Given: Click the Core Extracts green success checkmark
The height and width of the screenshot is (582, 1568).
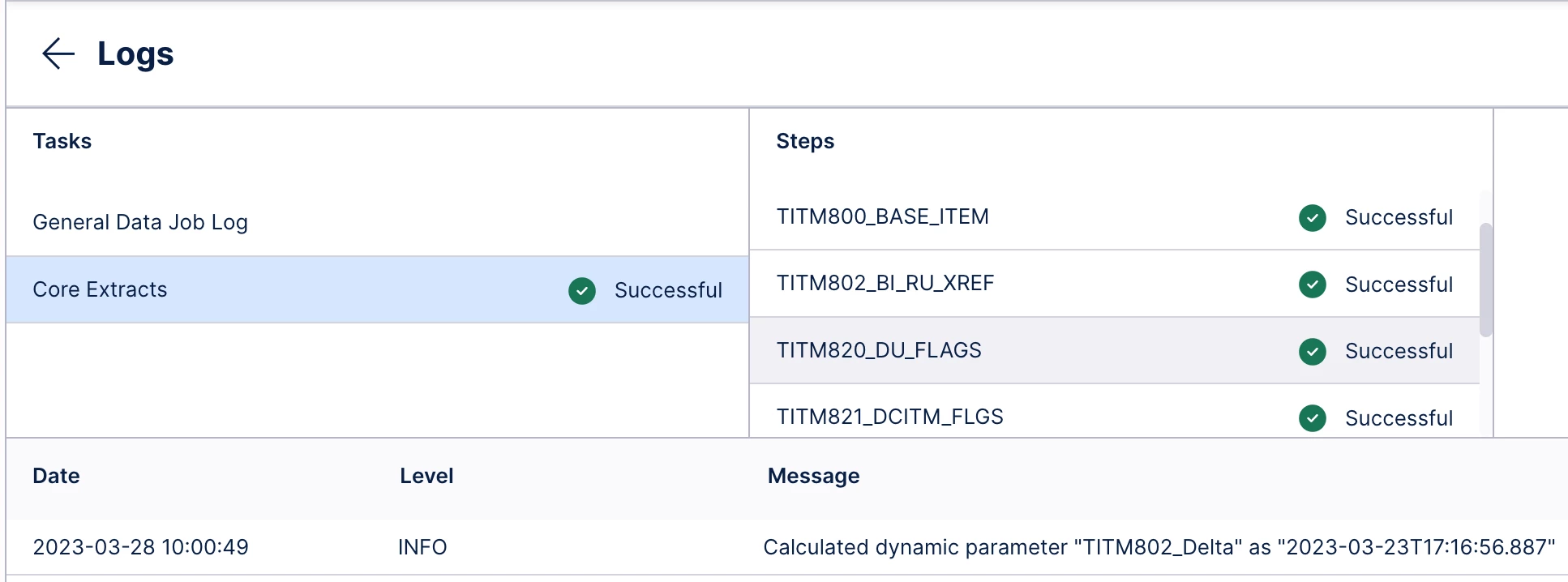Looking at the screenshot, I should [581, 290].
